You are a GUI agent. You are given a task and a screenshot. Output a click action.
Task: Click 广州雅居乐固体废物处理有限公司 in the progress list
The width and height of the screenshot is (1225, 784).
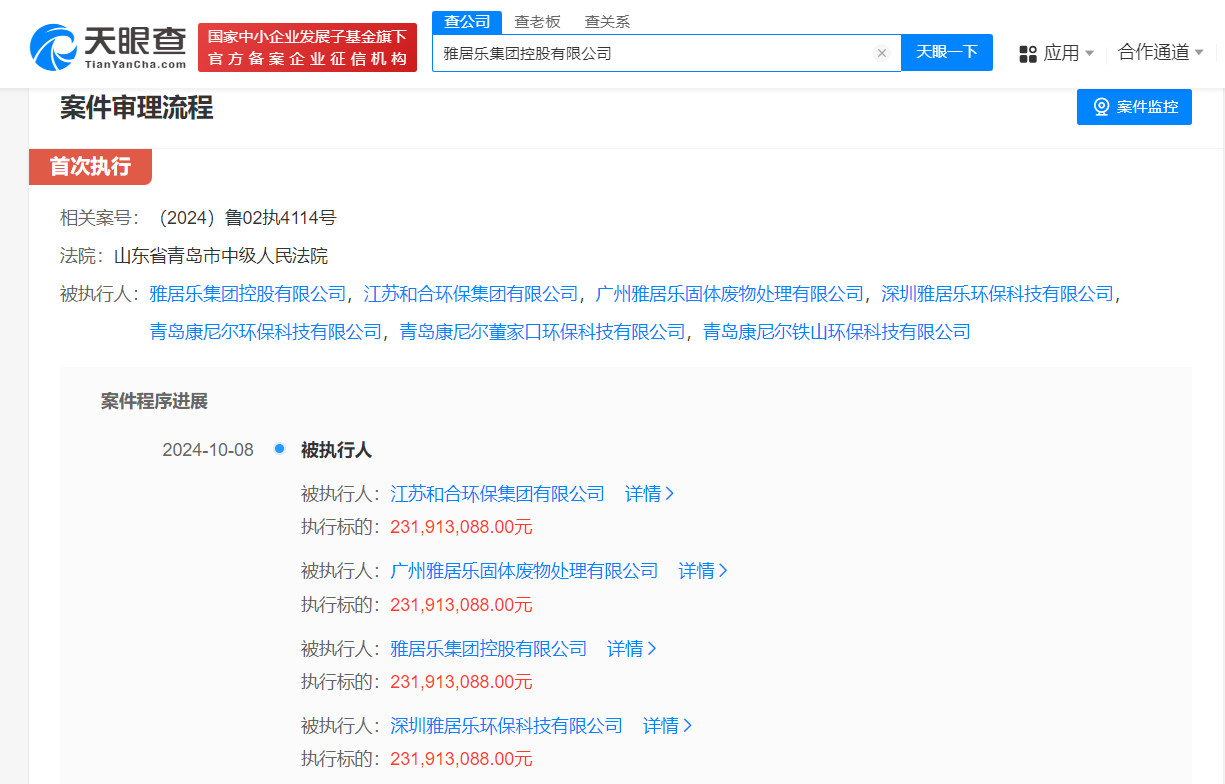[525, 571]
